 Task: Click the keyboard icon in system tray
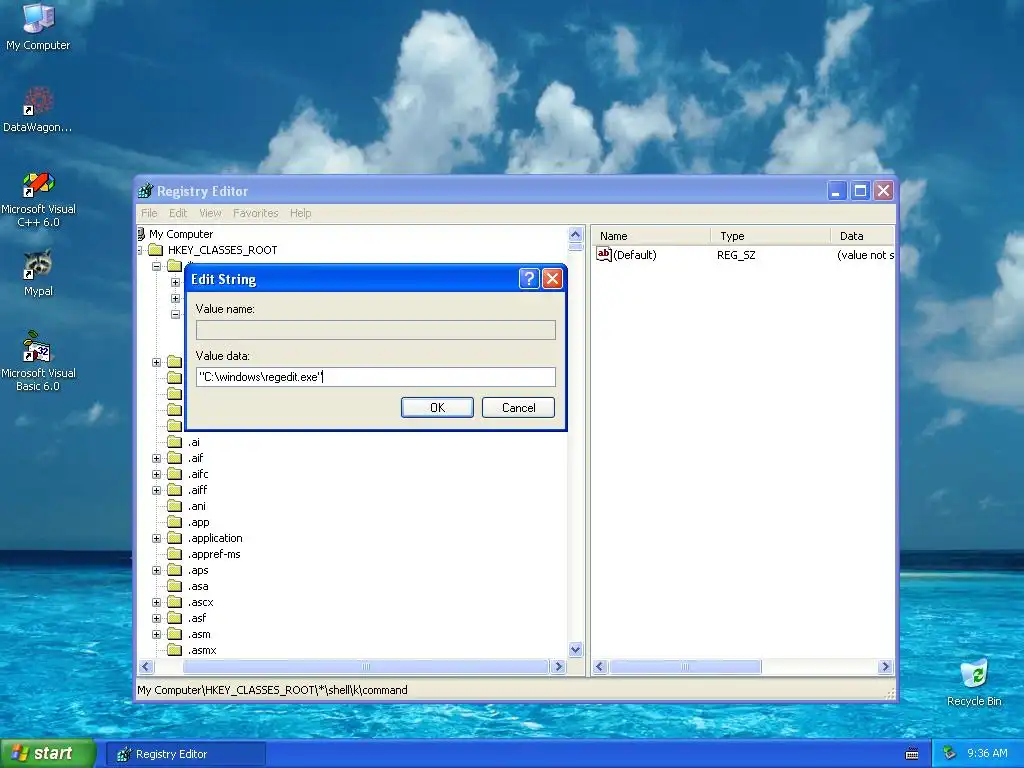tap(912, 754)
